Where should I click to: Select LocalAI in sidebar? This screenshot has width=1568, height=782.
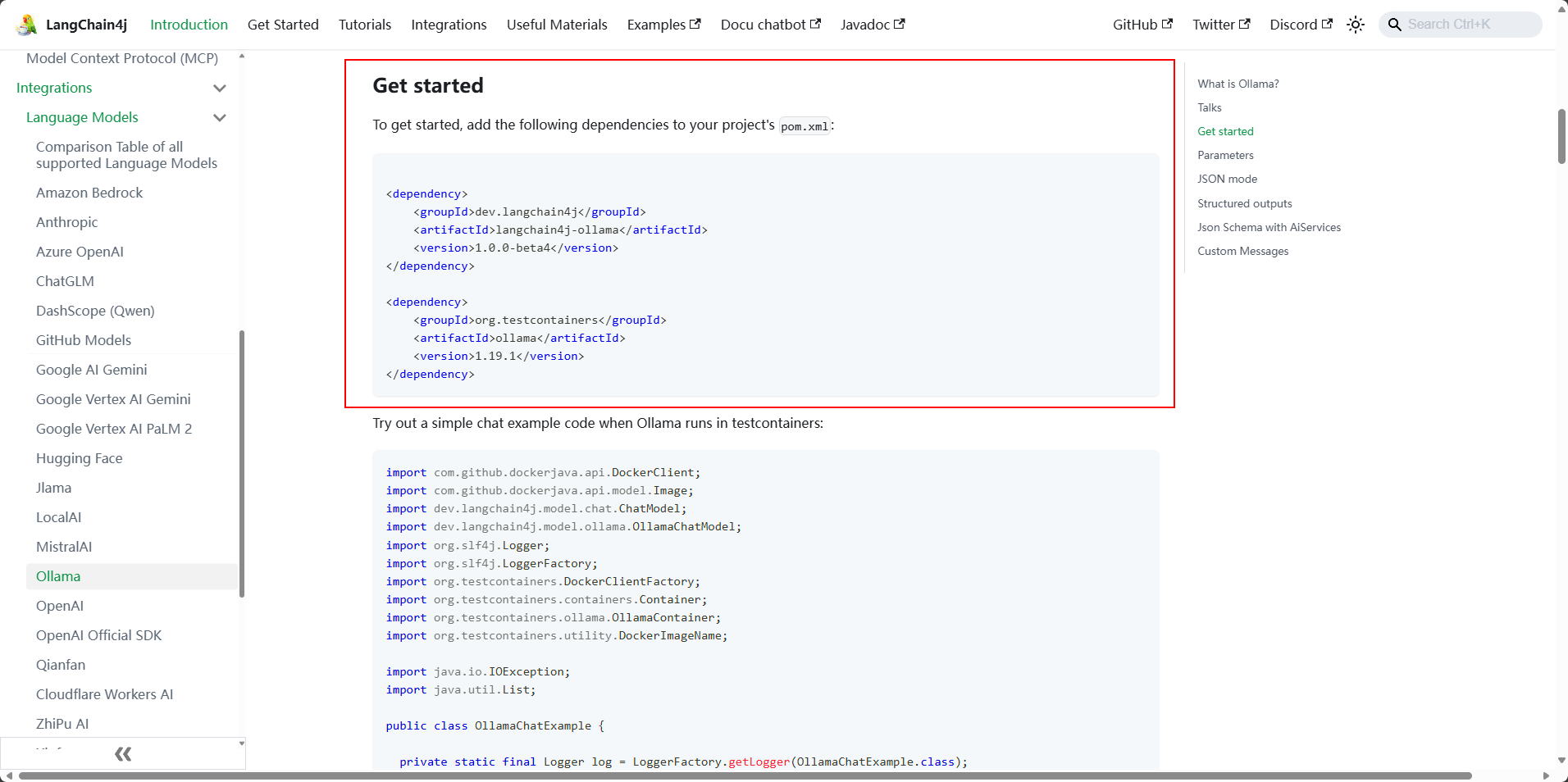tap(58, 517)
